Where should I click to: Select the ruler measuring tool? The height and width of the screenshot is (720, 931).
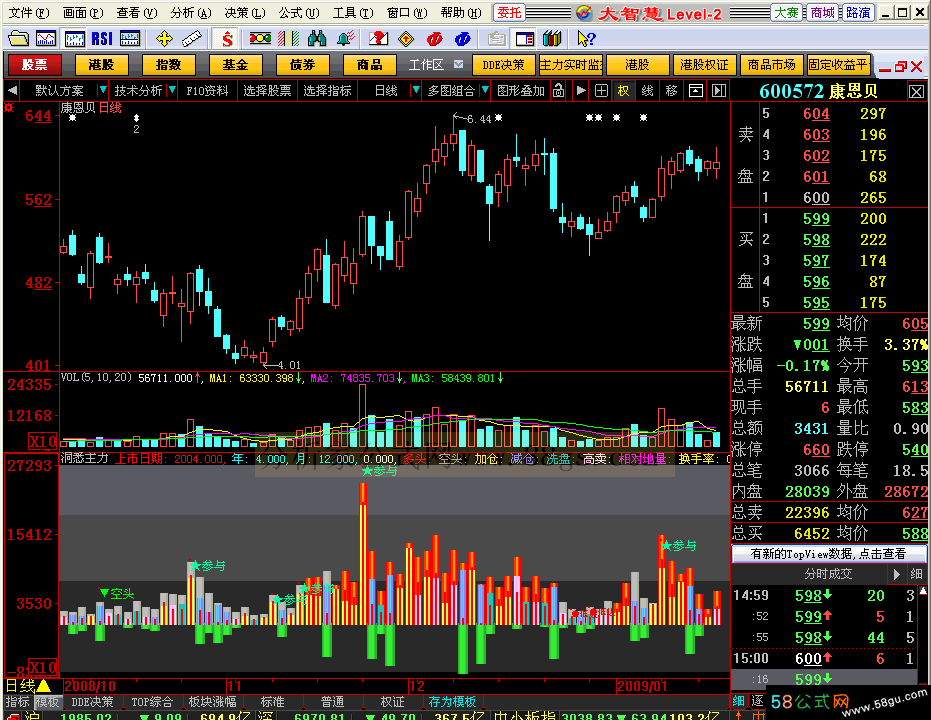(x=192, y=39)
